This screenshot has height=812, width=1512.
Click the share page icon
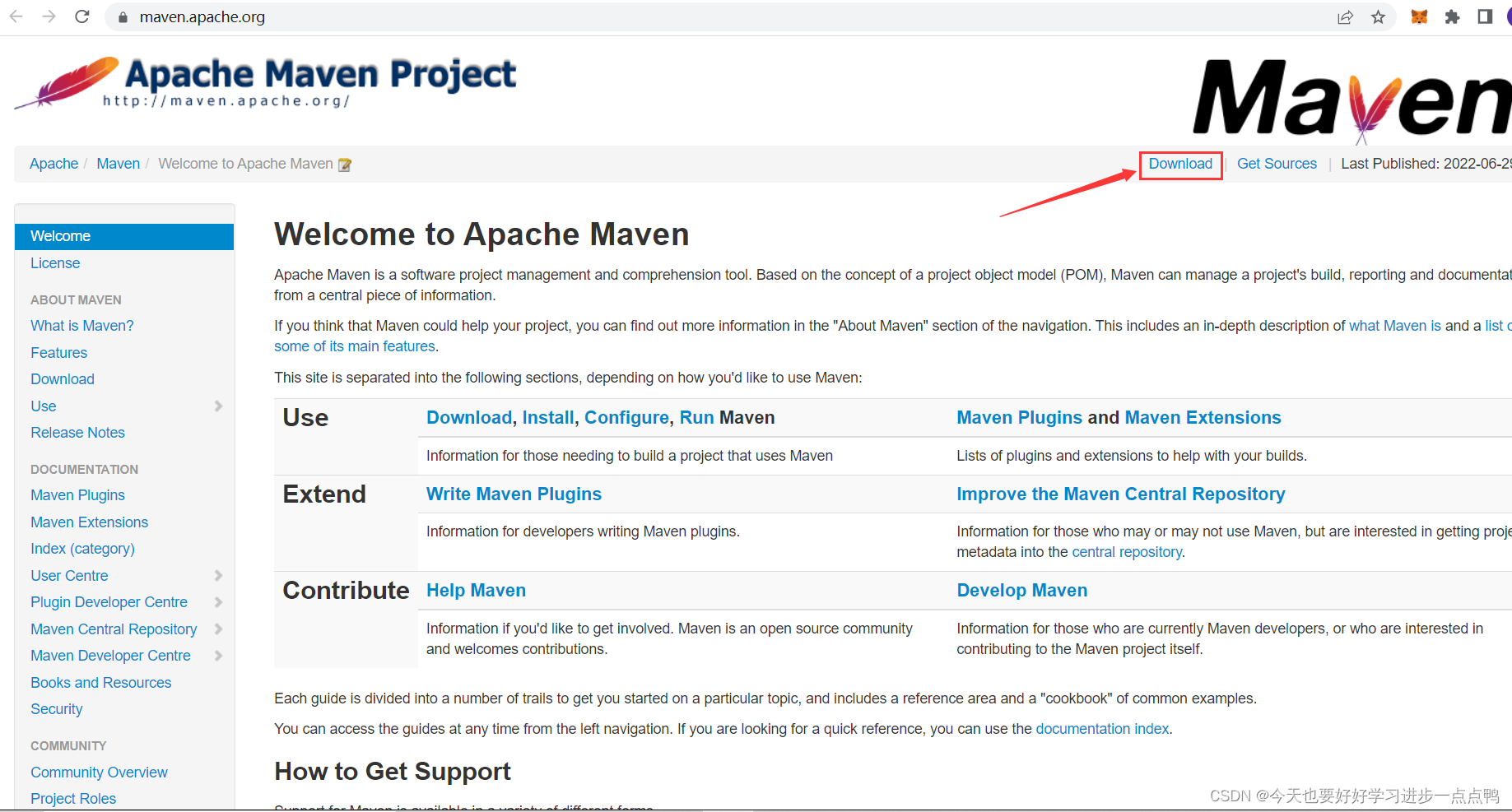click(x=1345, y=17)
